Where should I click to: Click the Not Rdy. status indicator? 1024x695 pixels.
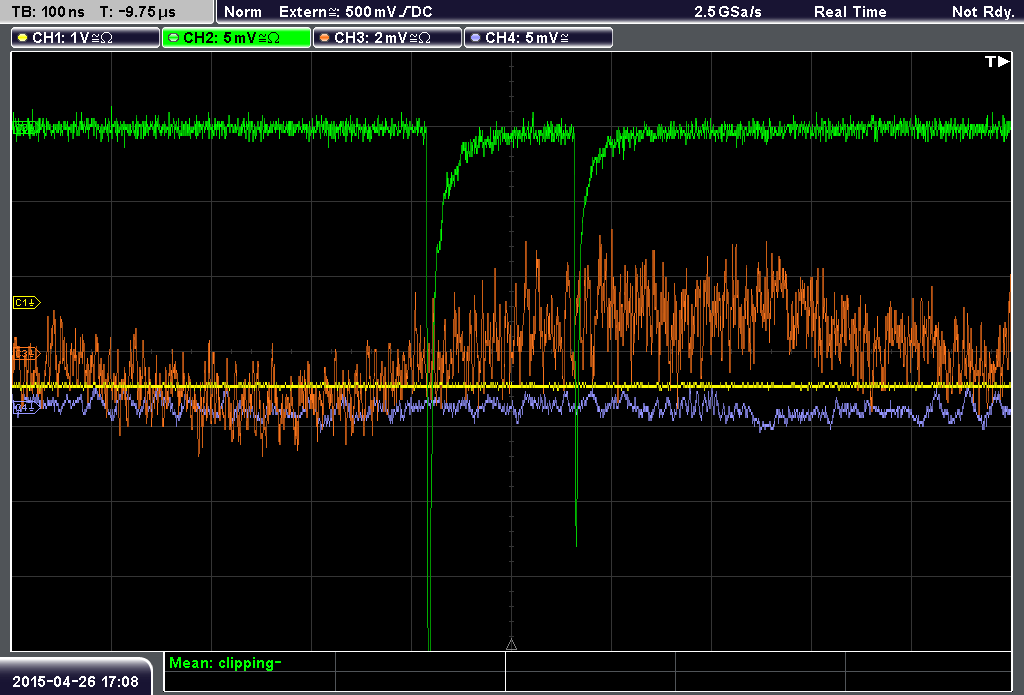coord(983,12)
